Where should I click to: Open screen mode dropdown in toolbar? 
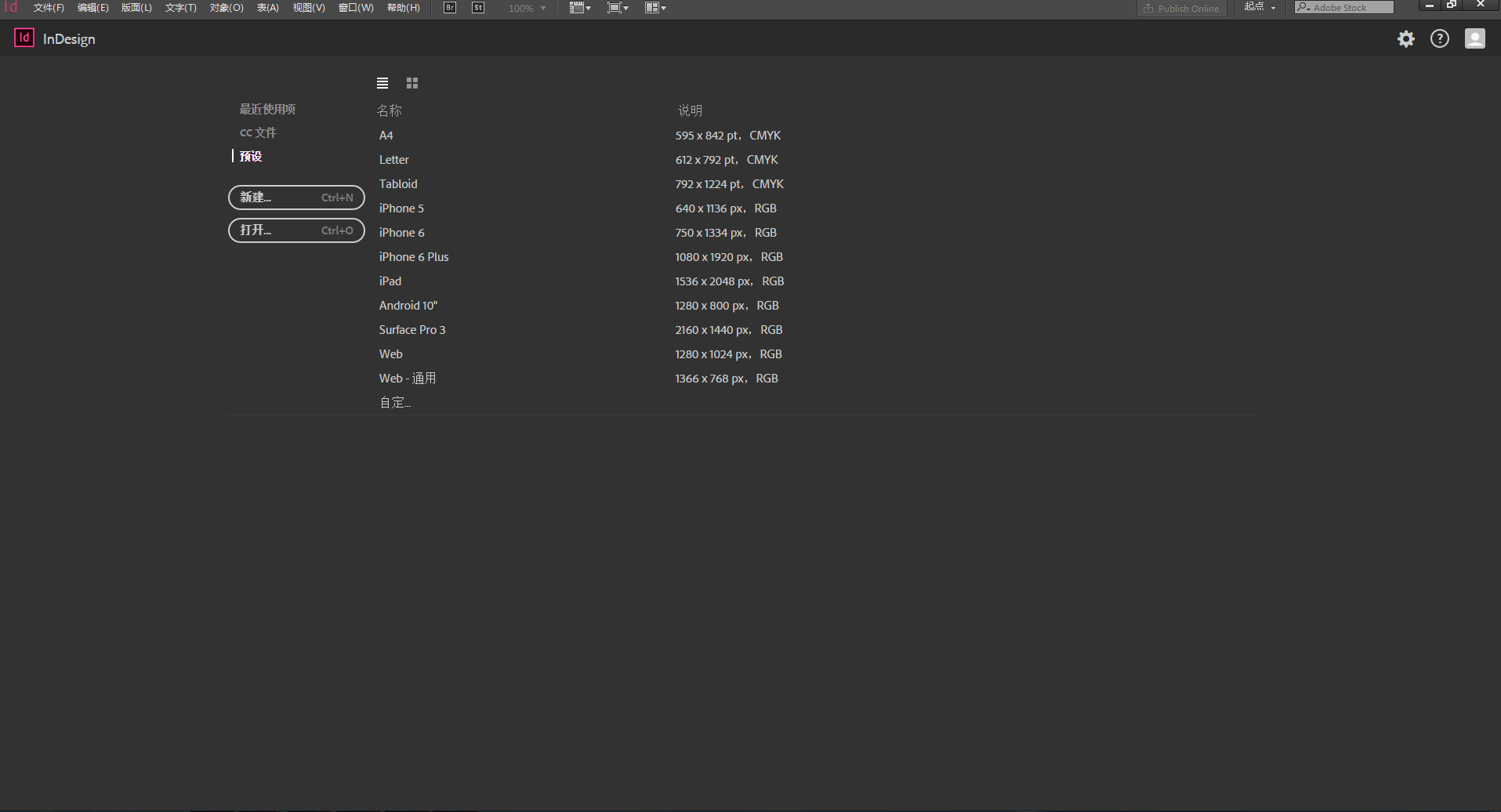618,8
